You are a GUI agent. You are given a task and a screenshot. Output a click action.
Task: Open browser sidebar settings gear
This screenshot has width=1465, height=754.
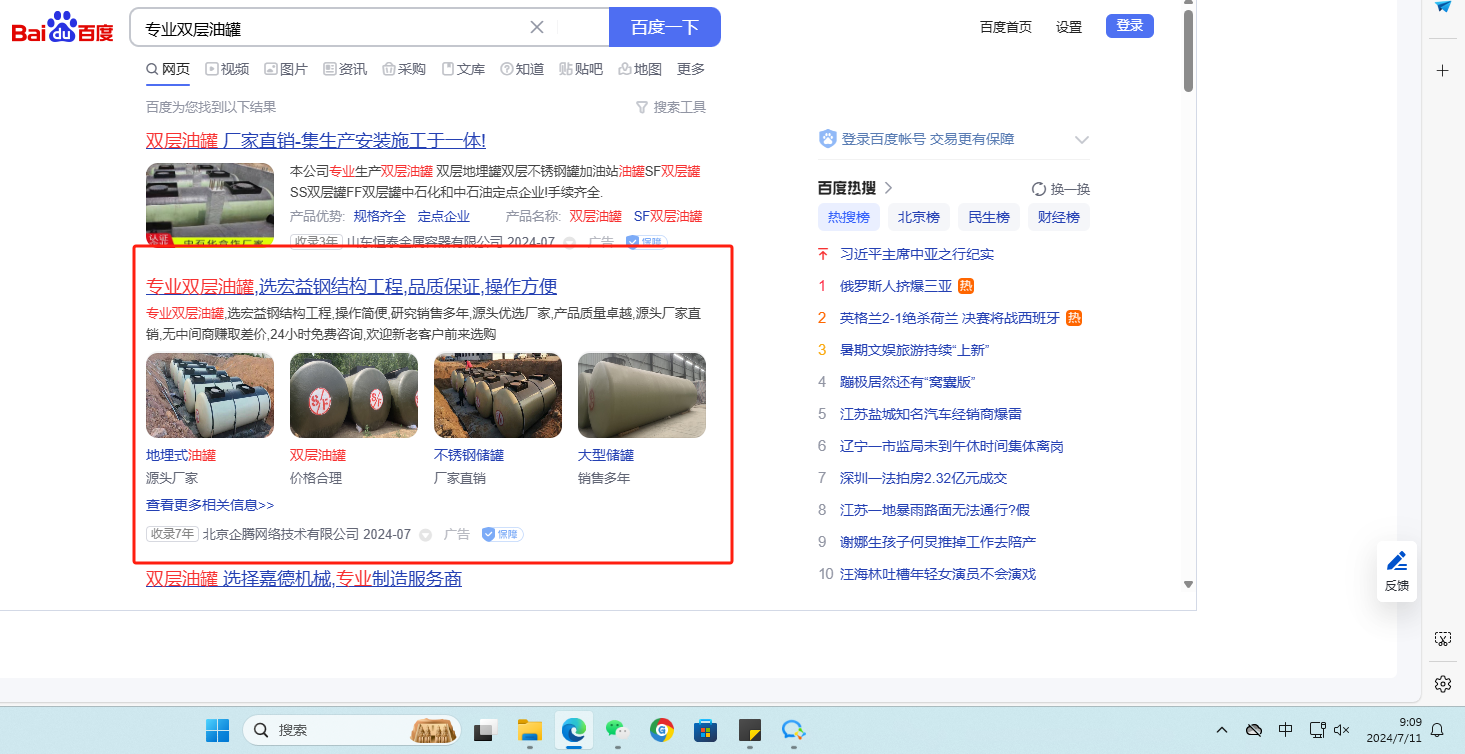pyautogui.click(x=1443, y=684)
